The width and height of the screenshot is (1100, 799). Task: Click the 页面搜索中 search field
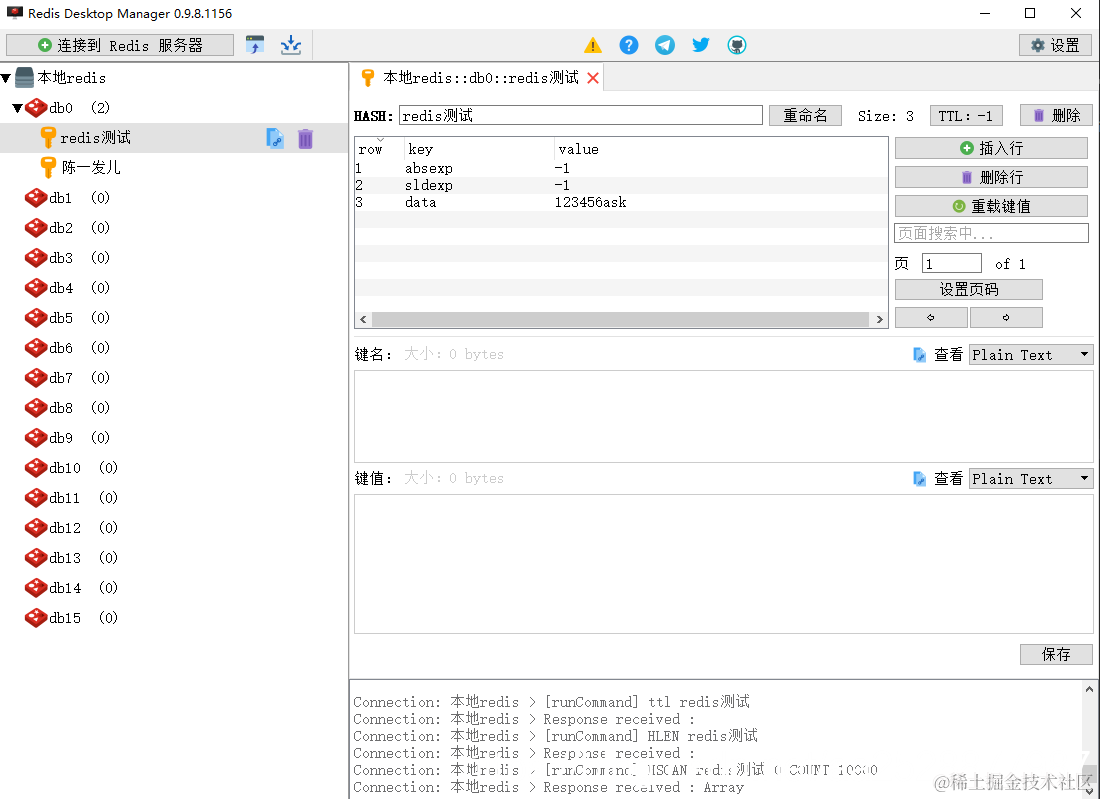click(991, 233)
